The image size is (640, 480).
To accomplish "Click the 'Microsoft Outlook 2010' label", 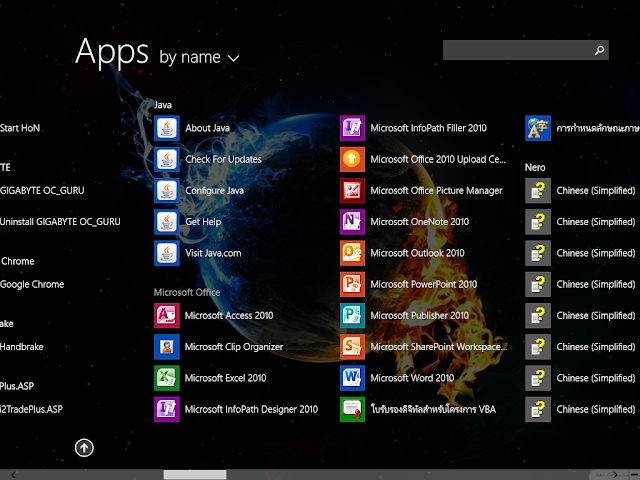I will point(418,253).
